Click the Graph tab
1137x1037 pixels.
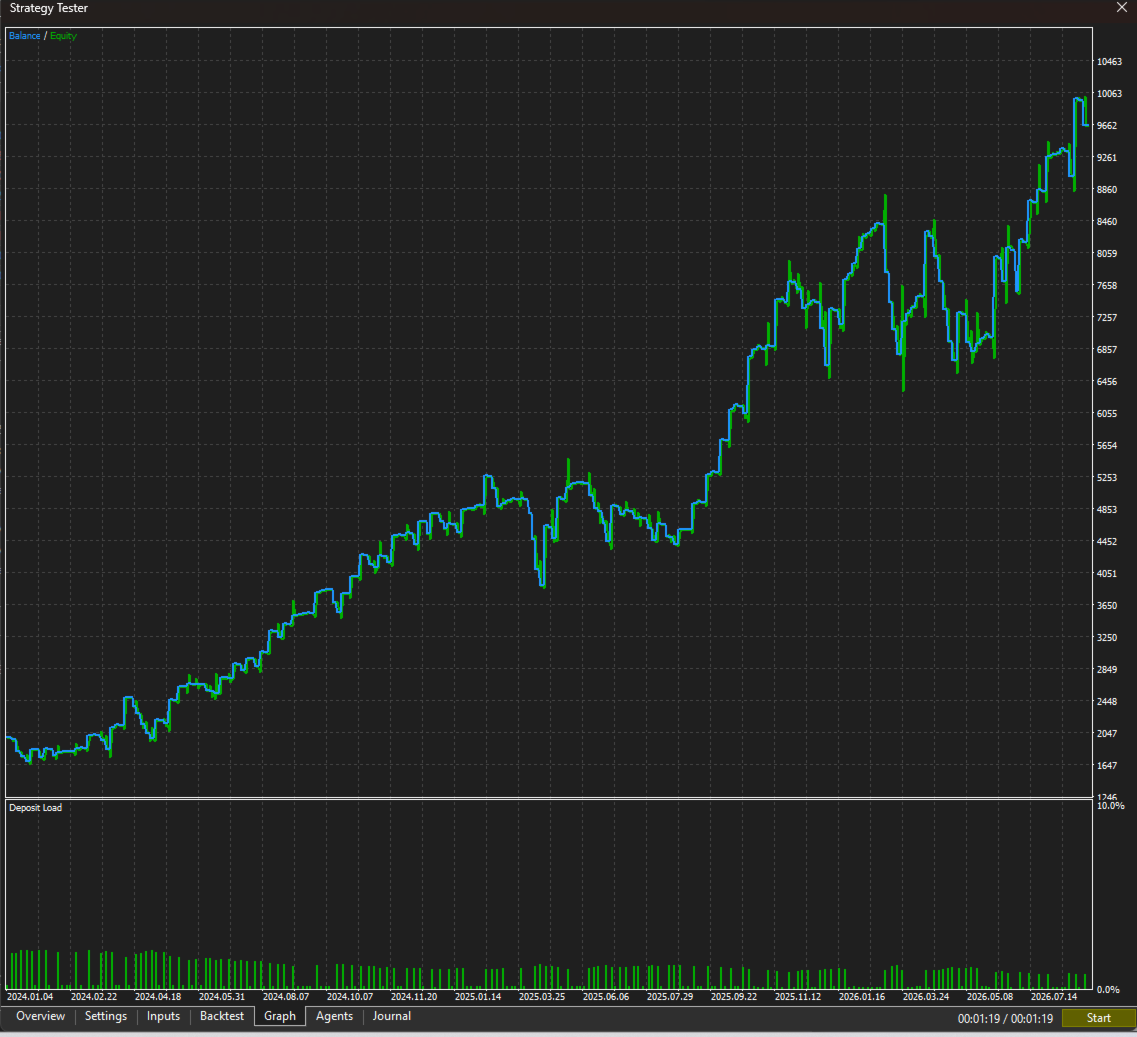[x=280, y=1016]
